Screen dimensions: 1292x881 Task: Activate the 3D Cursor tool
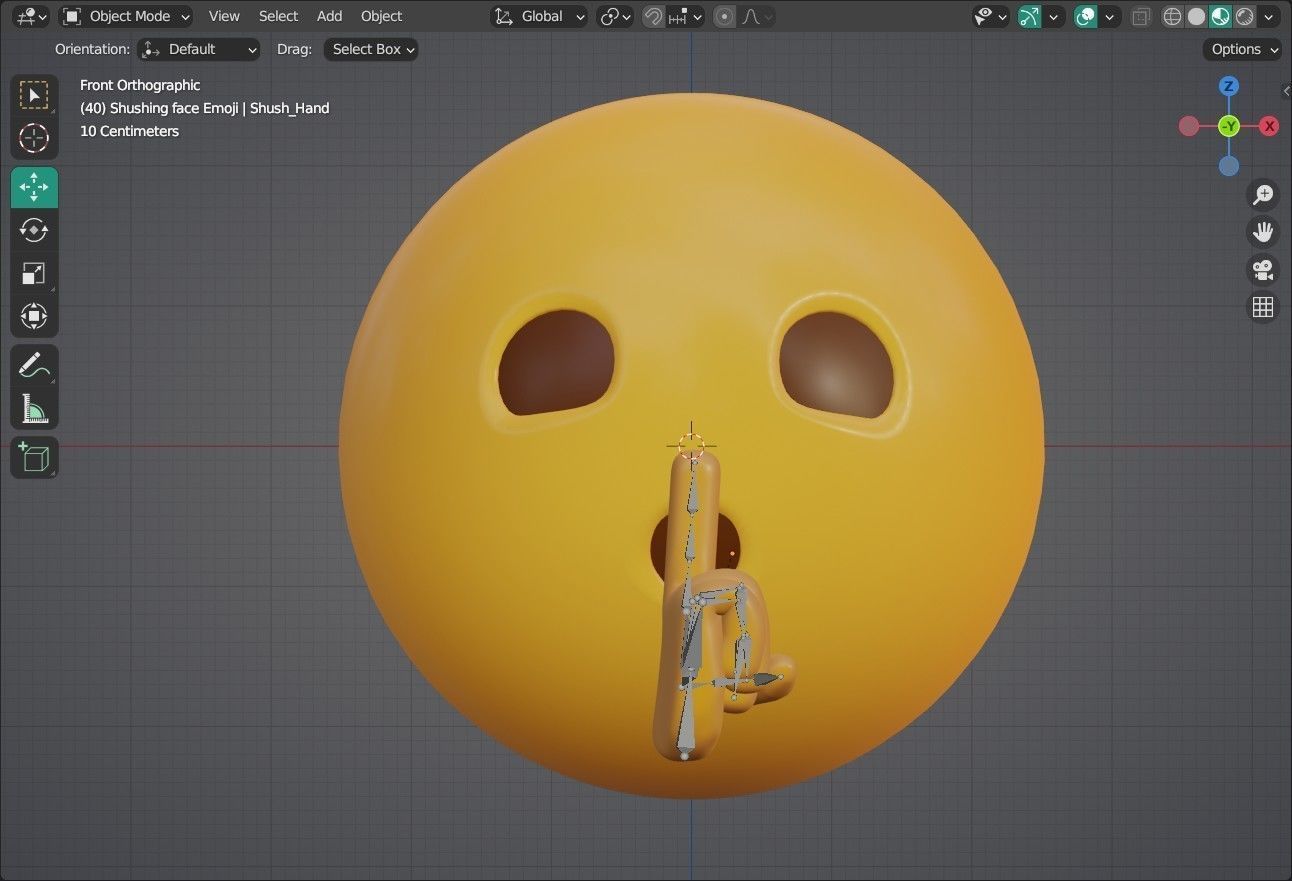(34, 138)
